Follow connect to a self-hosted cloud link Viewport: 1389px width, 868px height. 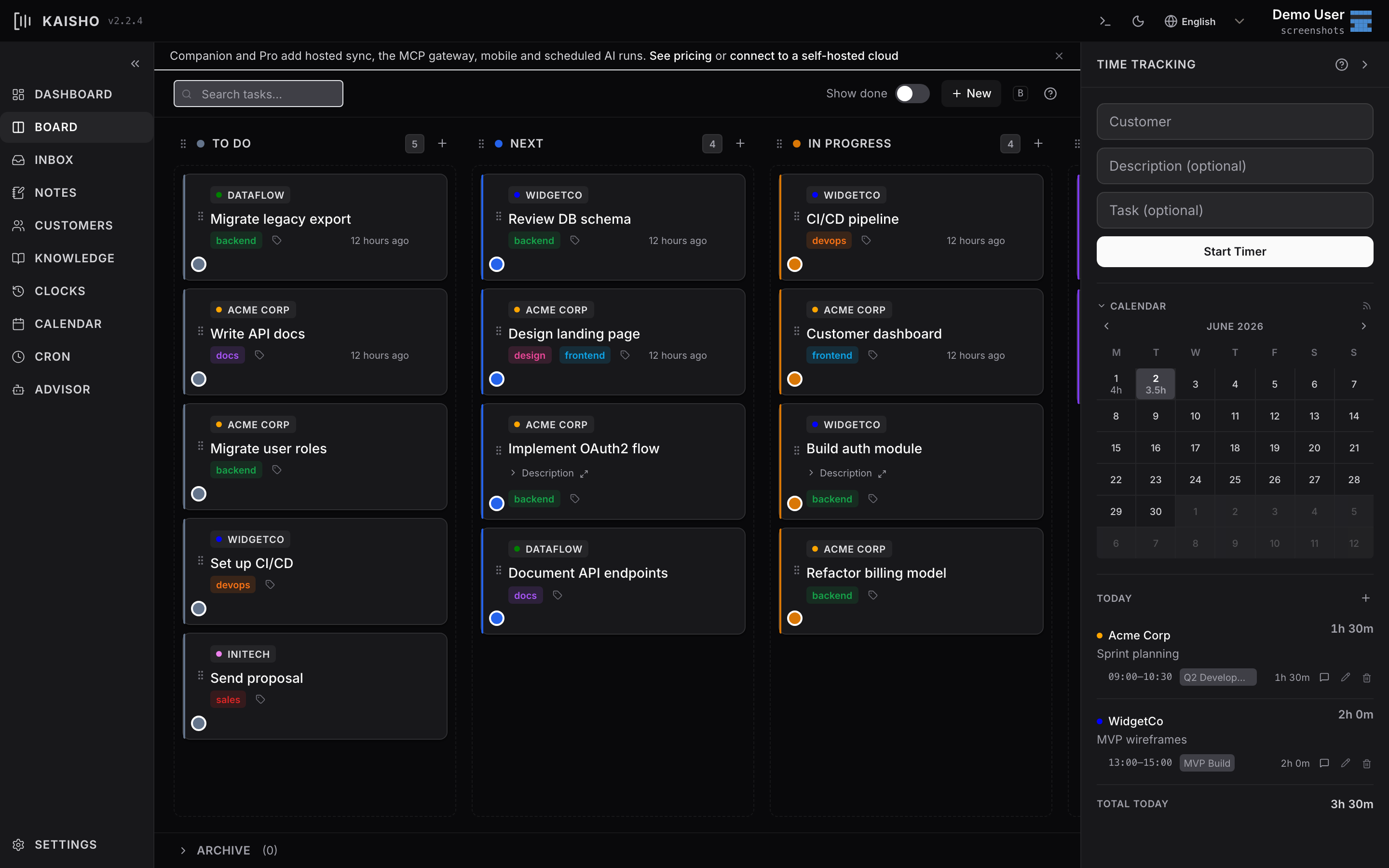(814, 55)
